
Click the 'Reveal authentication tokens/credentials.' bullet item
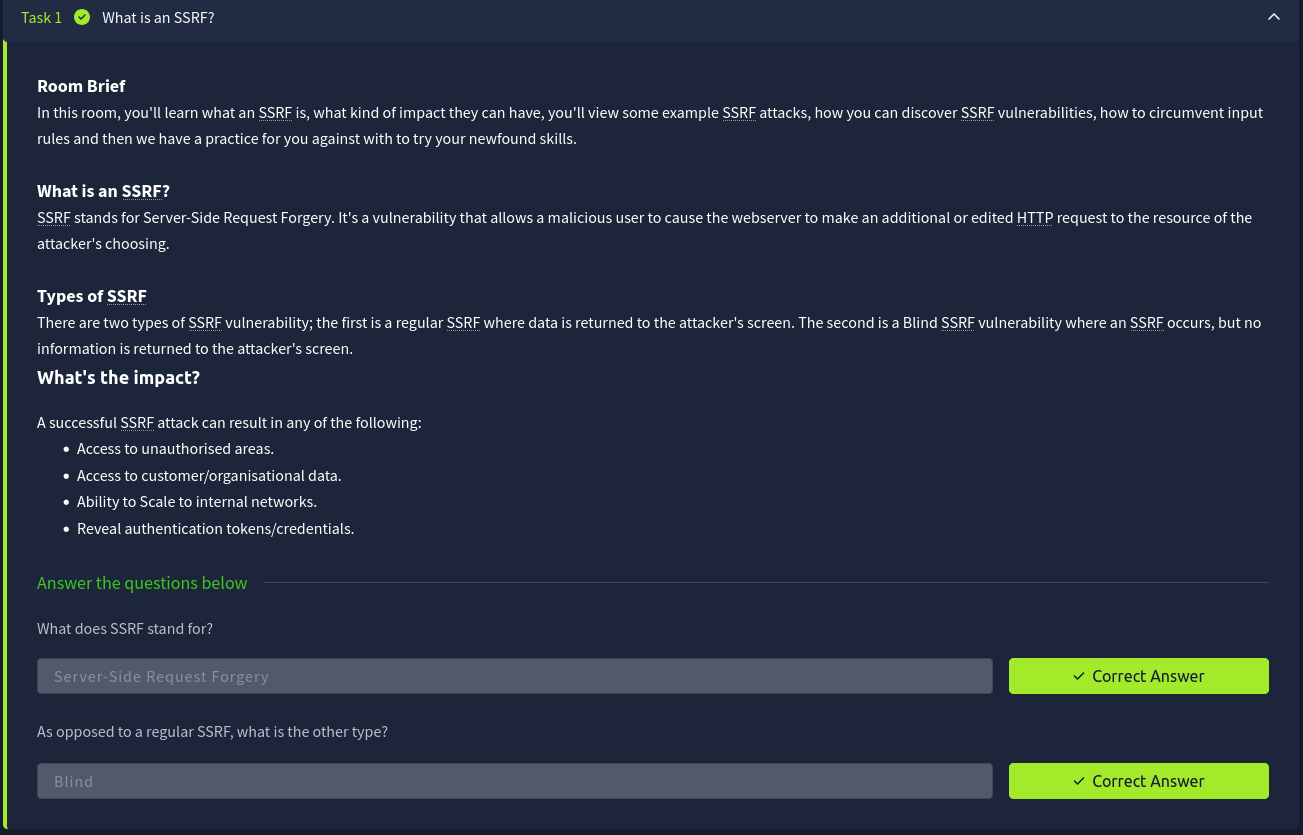pyautogui.click(x=215, y=528)
